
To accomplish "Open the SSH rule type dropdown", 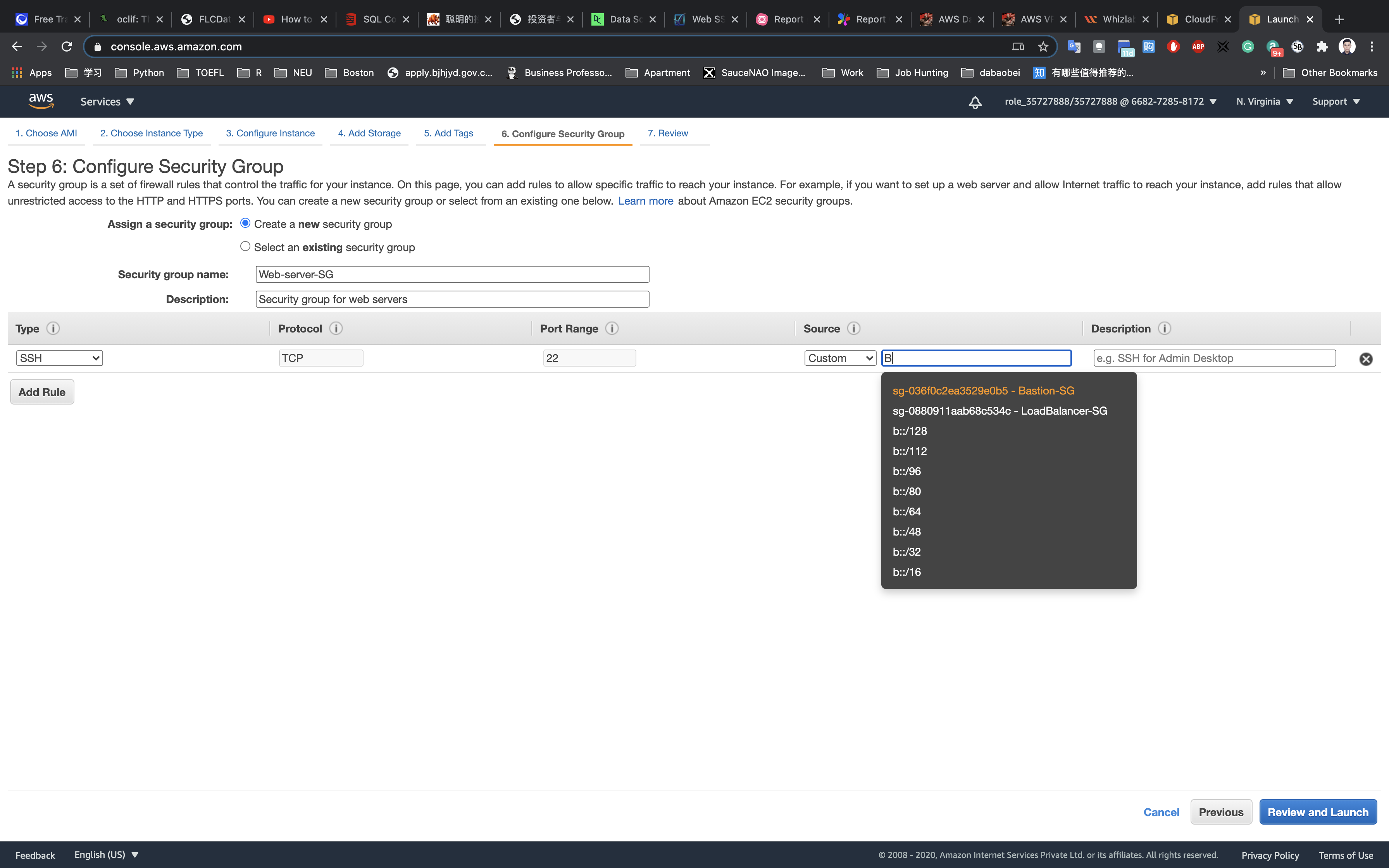I will coord(59,358).
